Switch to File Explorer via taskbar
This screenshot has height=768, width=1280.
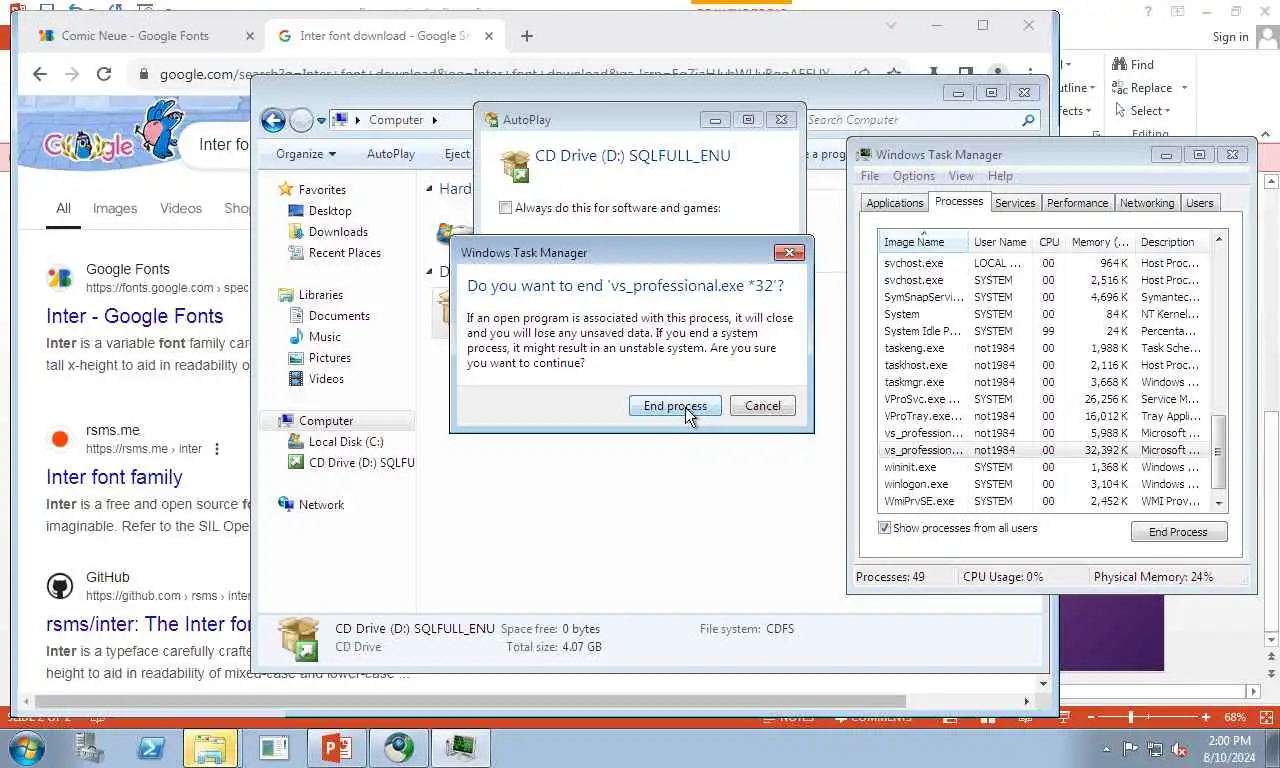211,747
